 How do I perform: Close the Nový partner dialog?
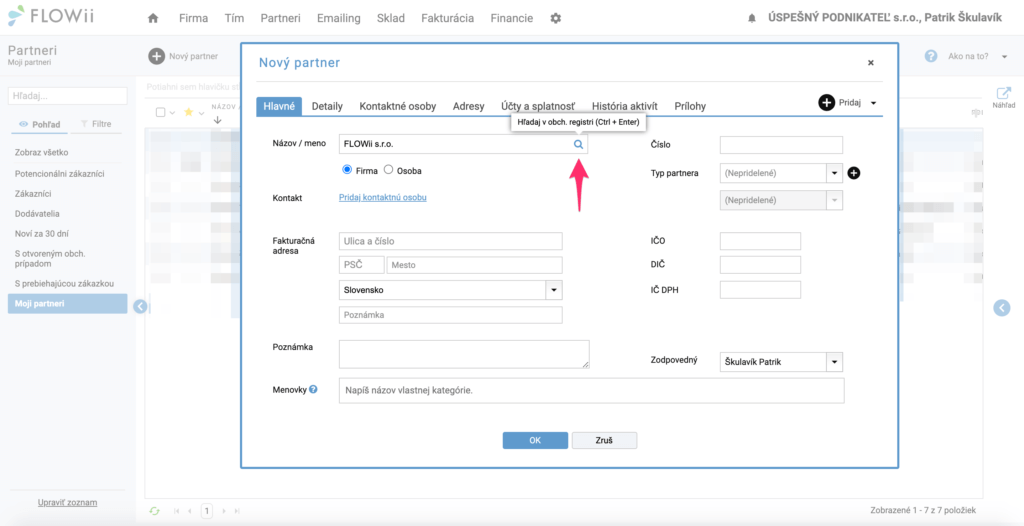click(871, 63)
